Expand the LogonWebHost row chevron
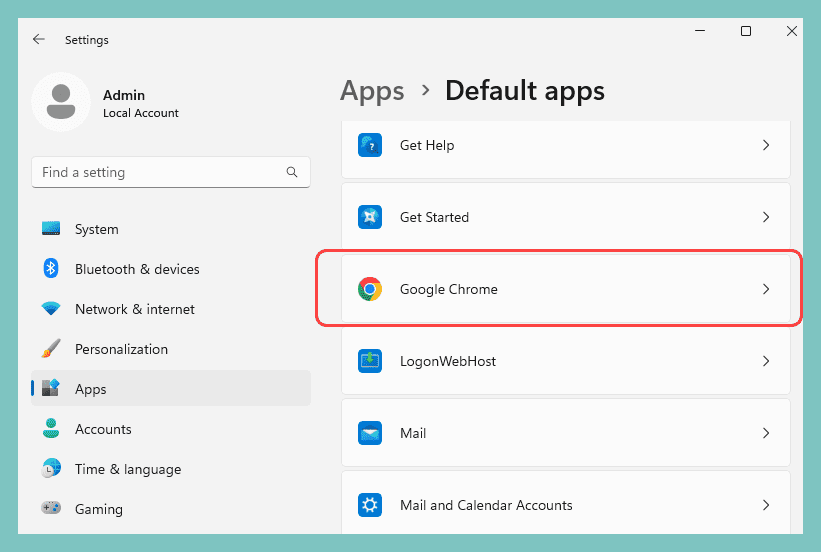This screenshot has width=821, height=552. 766,361
